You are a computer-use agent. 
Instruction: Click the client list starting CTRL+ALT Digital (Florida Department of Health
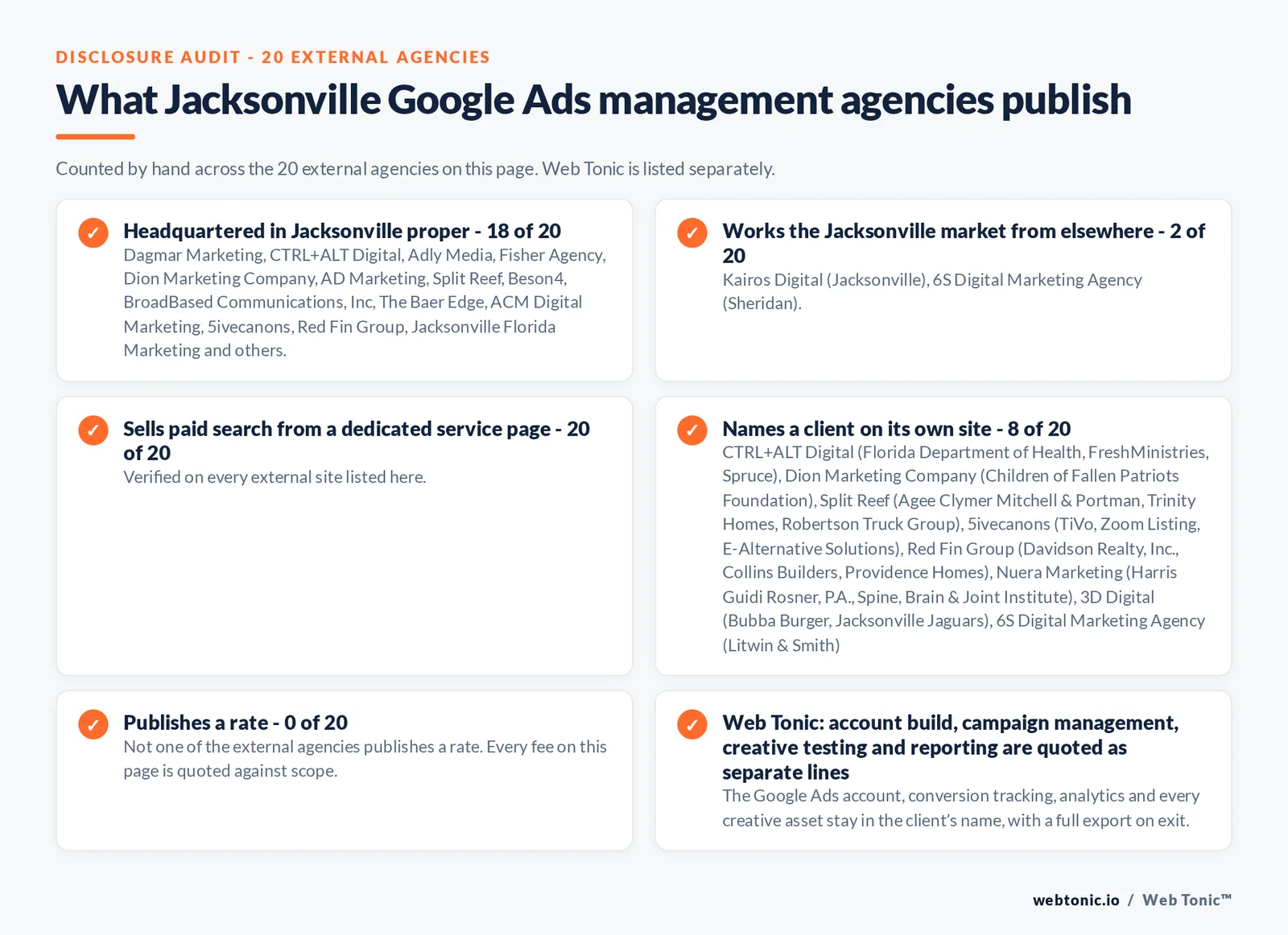(965, 549)
